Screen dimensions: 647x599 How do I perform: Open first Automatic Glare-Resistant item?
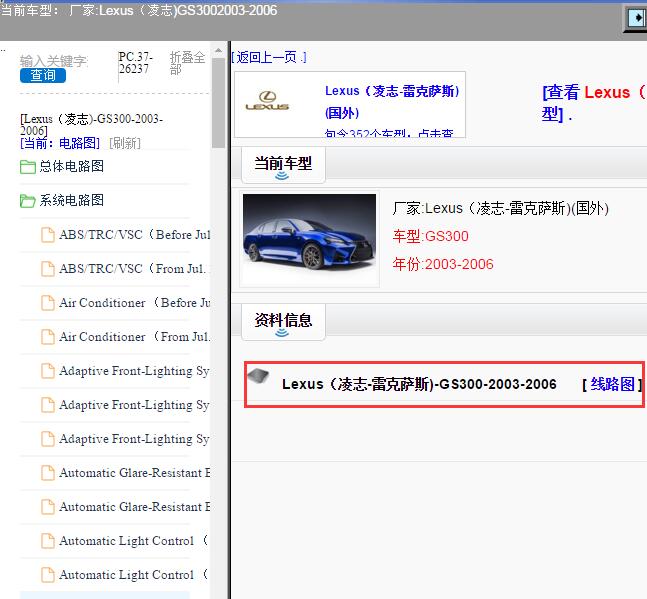(x=135, y=473)
